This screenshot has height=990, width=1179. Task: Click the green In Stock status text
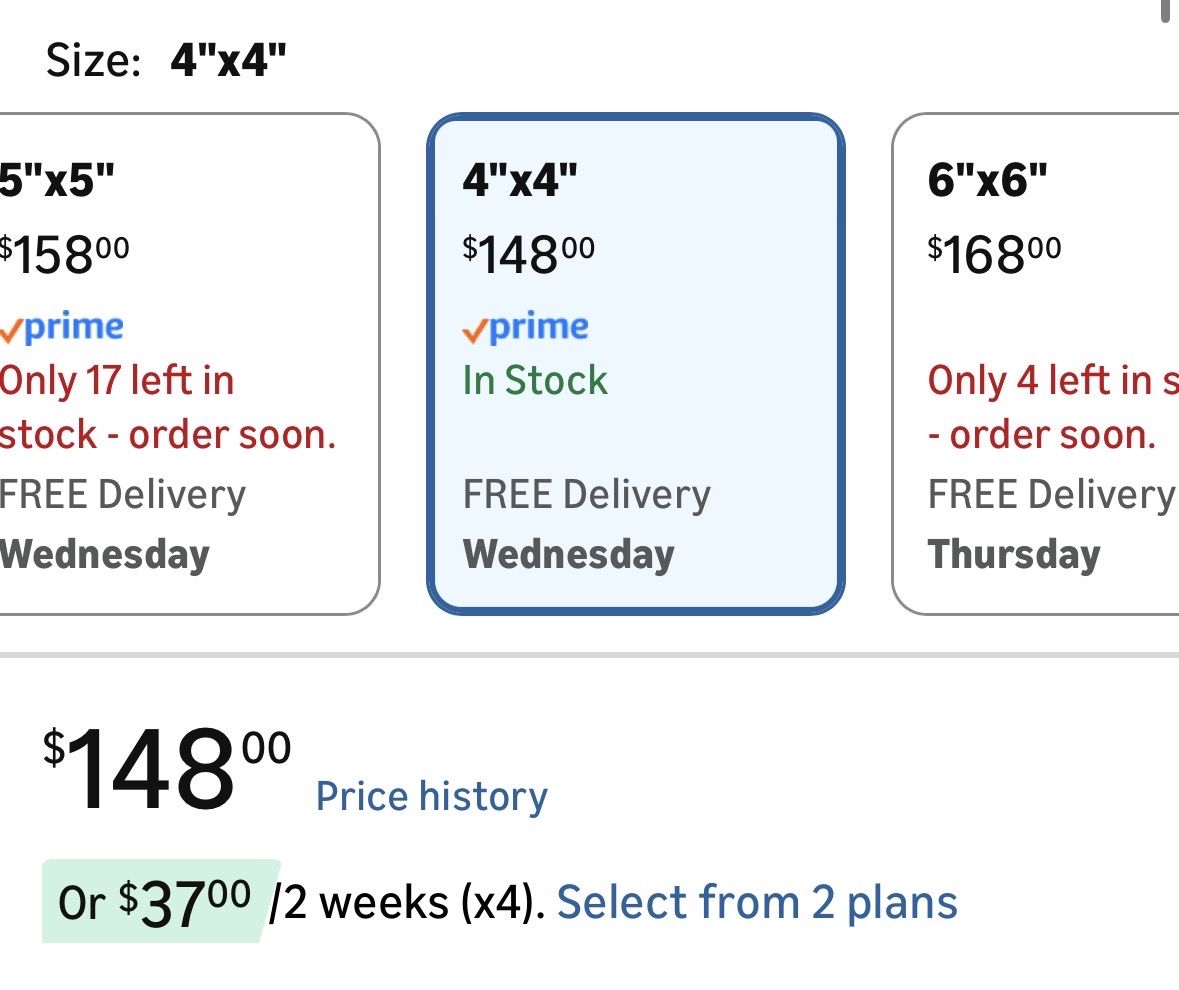[535, 381]
